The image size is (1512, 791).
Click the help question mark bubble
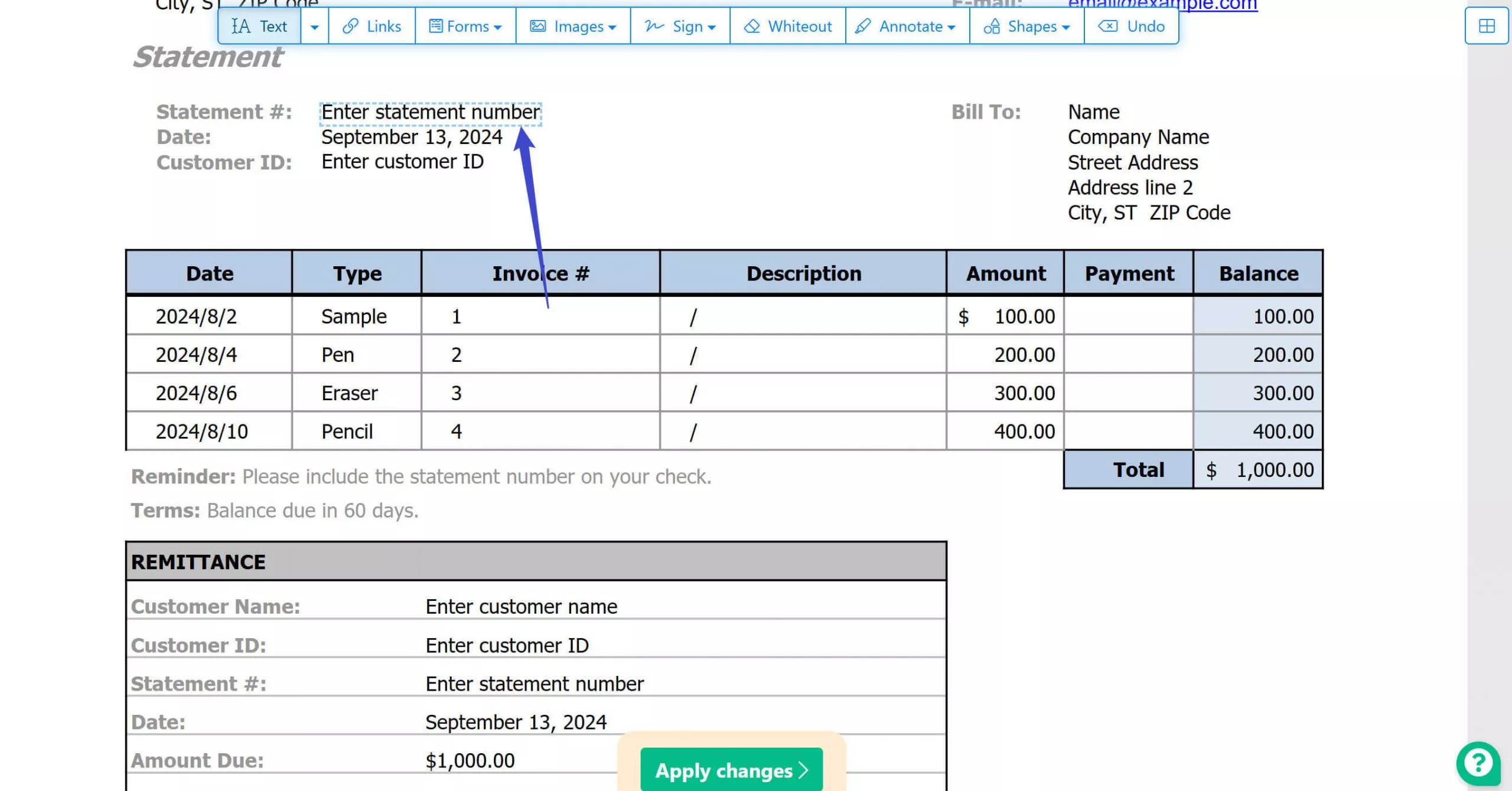pos(1479,763)
